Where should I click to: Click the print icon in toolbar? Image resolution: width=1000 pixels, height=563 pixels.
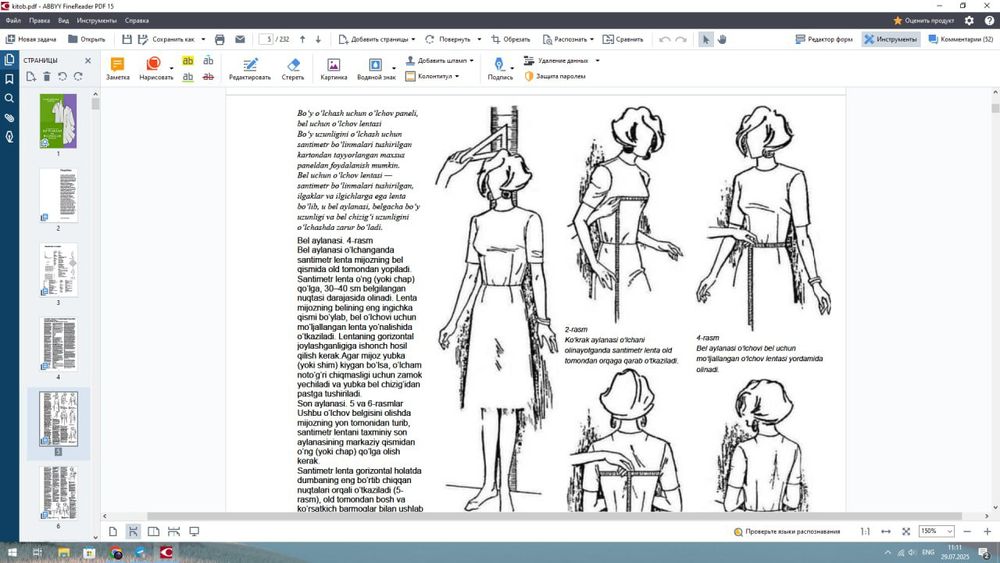tap(220, 39)
